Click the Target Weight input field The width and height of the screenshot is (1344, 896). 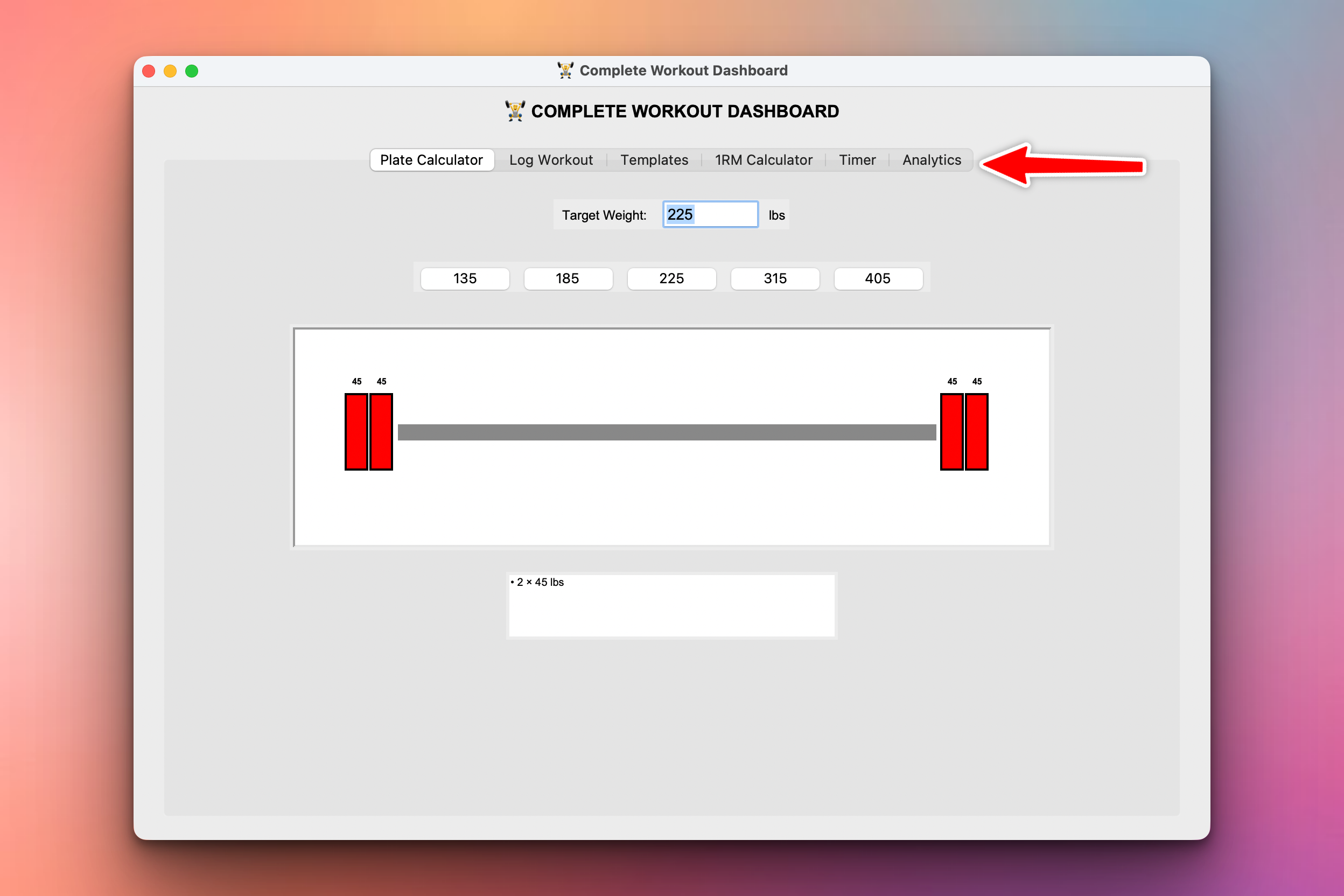click(x=710, y=215)
